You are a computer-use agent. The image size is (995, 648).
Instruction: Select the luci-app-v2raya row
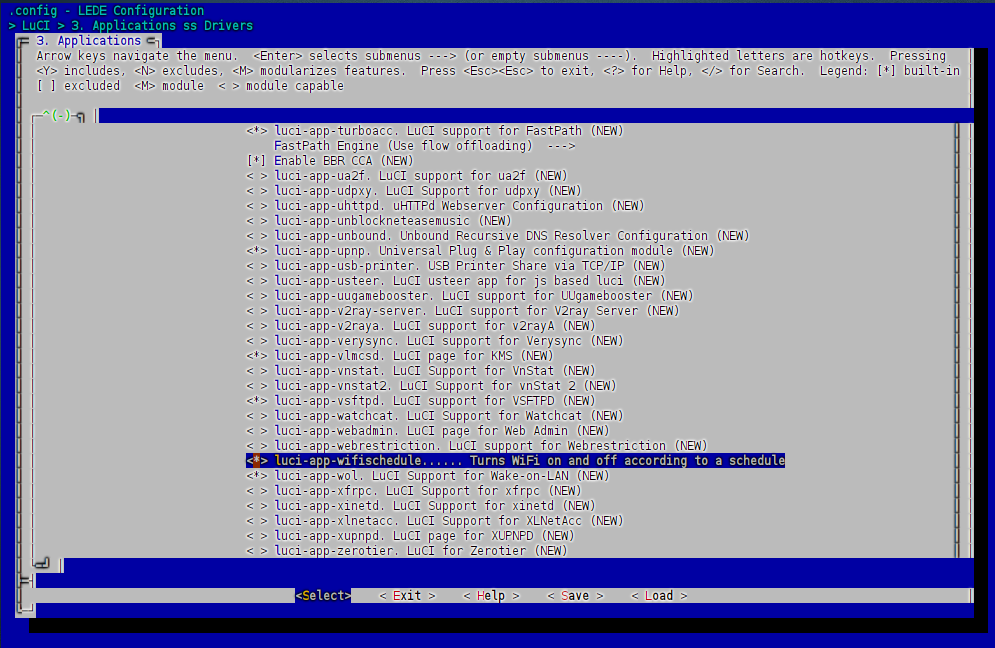421,326
